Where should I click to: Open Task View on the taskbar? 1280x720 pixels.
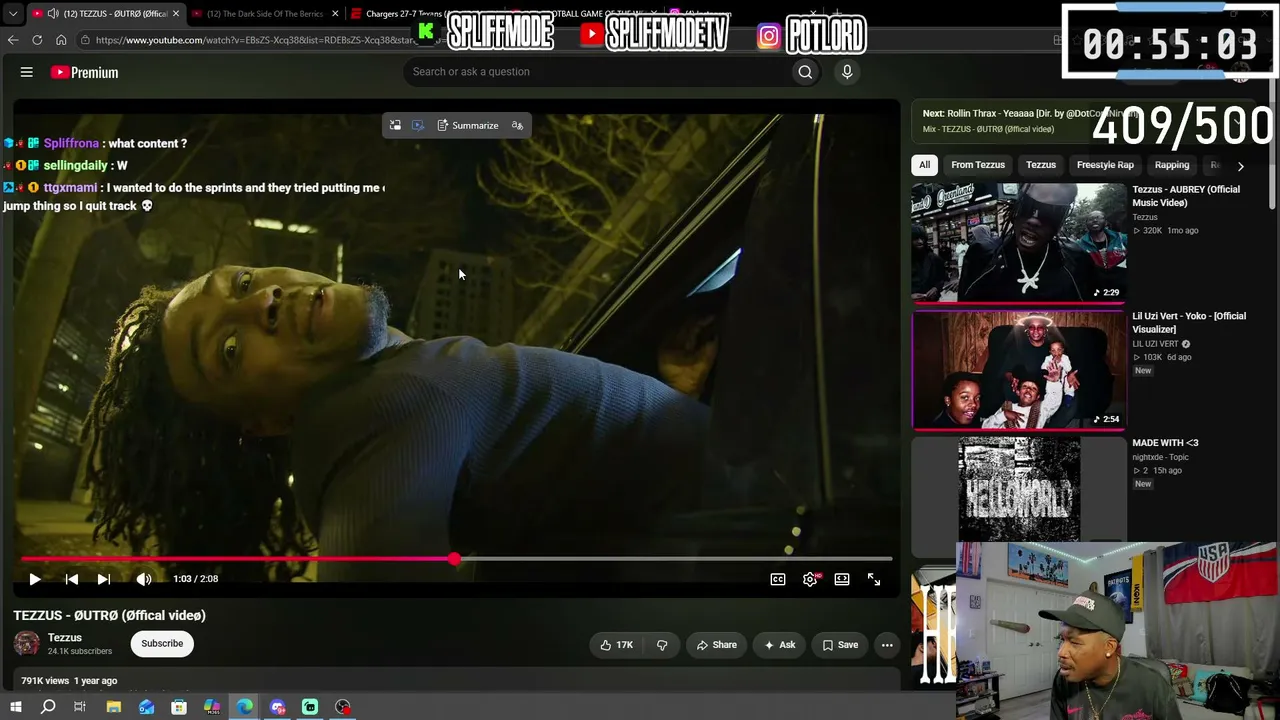point(80,708)
